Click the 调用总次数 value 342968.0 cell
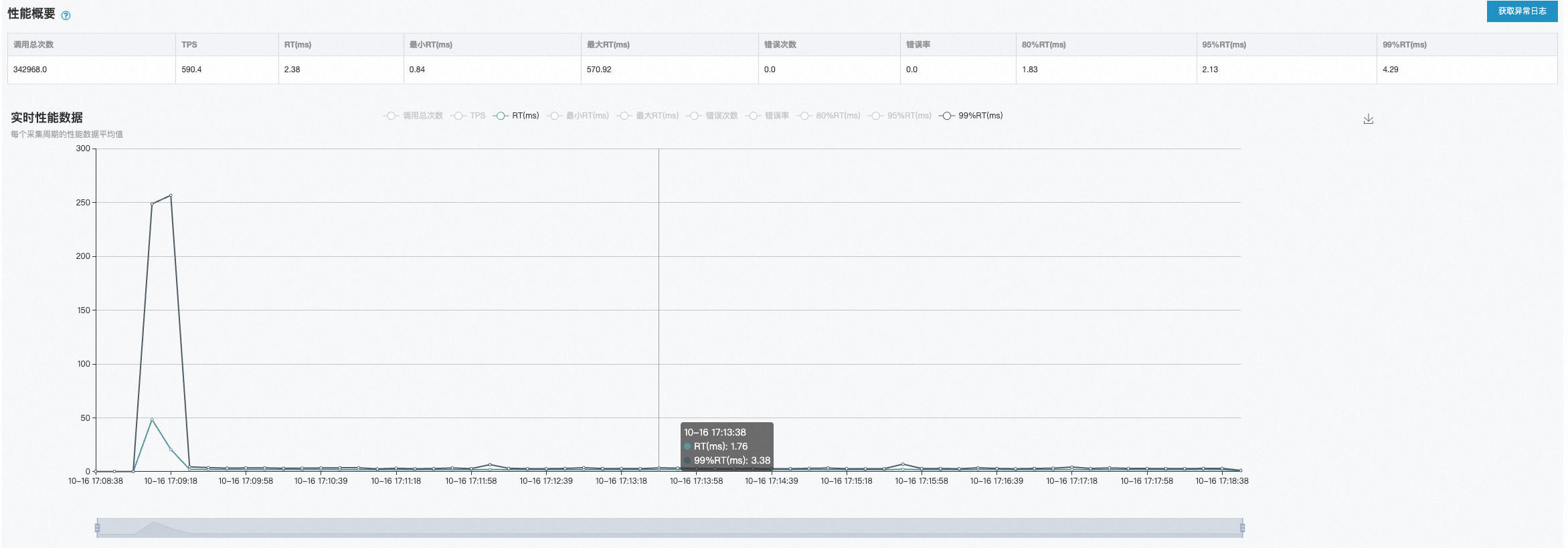Screen dimensions: 1568x548 (30, 70)
